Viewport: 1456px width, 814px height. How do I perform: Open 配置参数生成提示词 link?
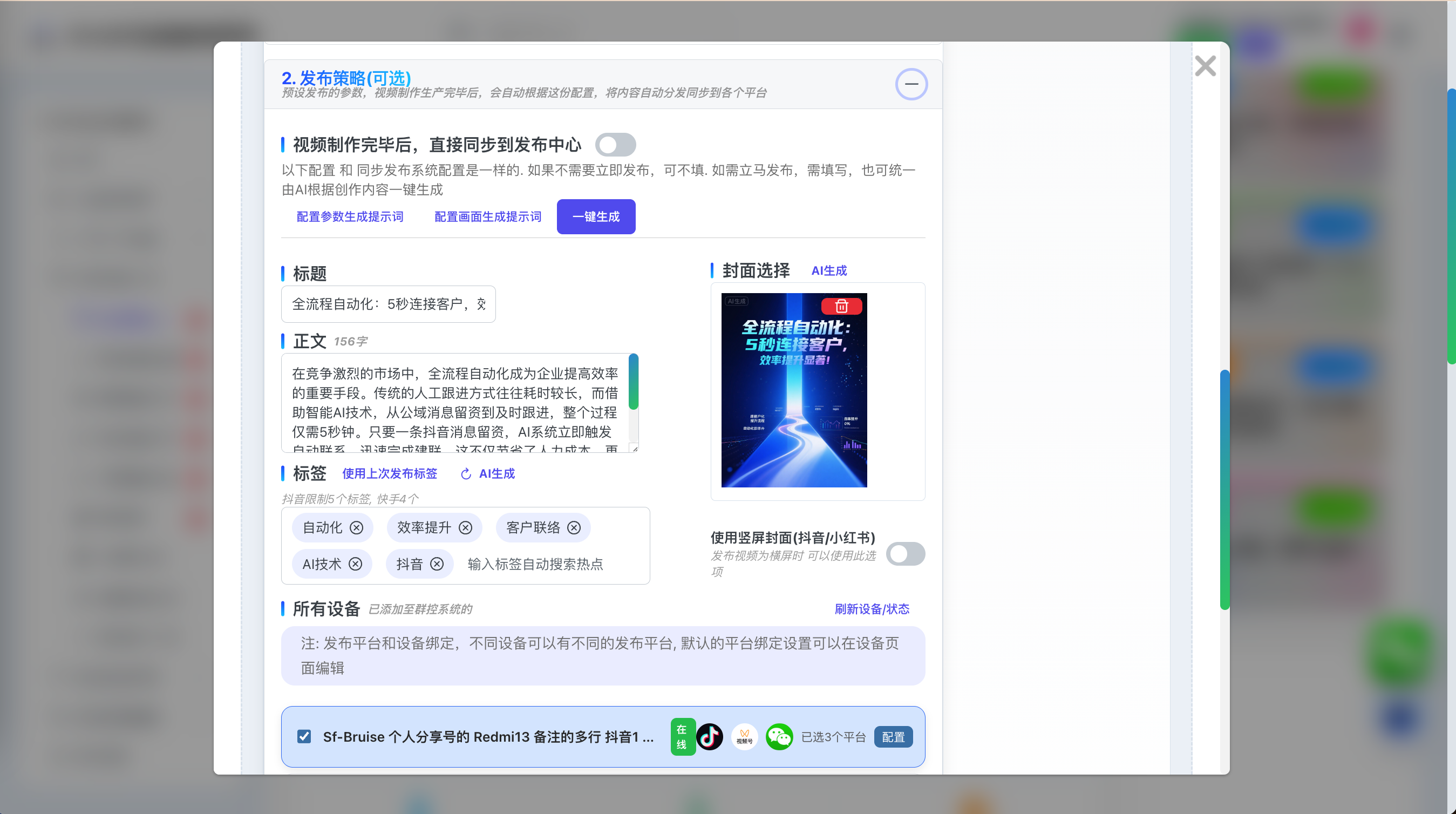(x=350, y=216)
